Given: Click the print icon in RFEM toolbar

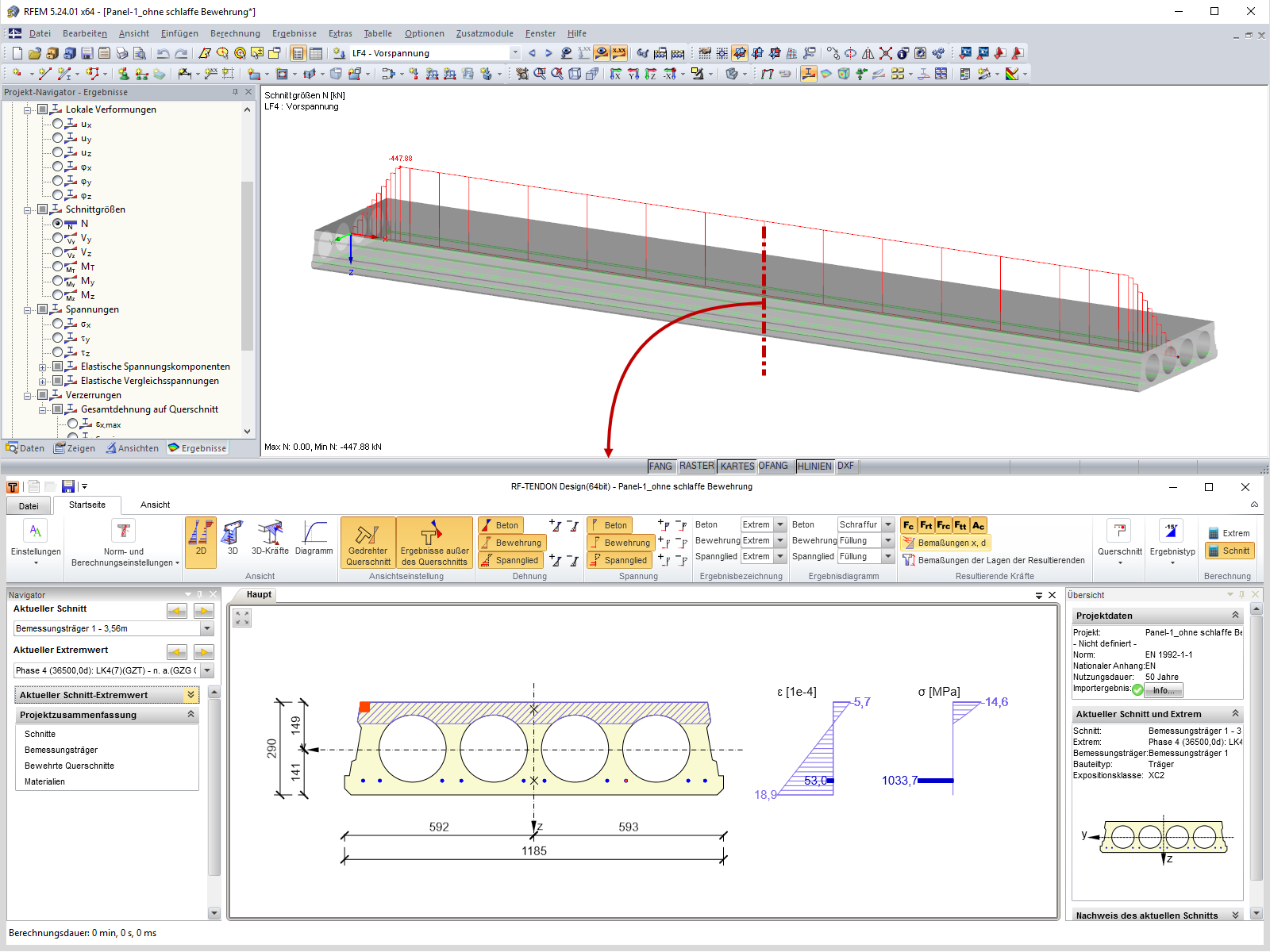Looking at the screenshot, I should pyautogui.click(x=121, y=53).
